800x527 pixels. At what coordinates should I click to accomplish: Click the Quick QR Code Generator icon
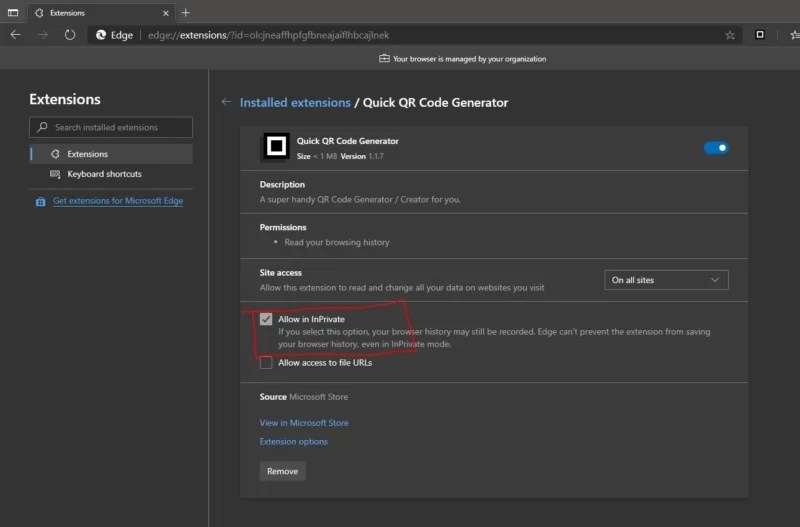click(x=276, y=147)
